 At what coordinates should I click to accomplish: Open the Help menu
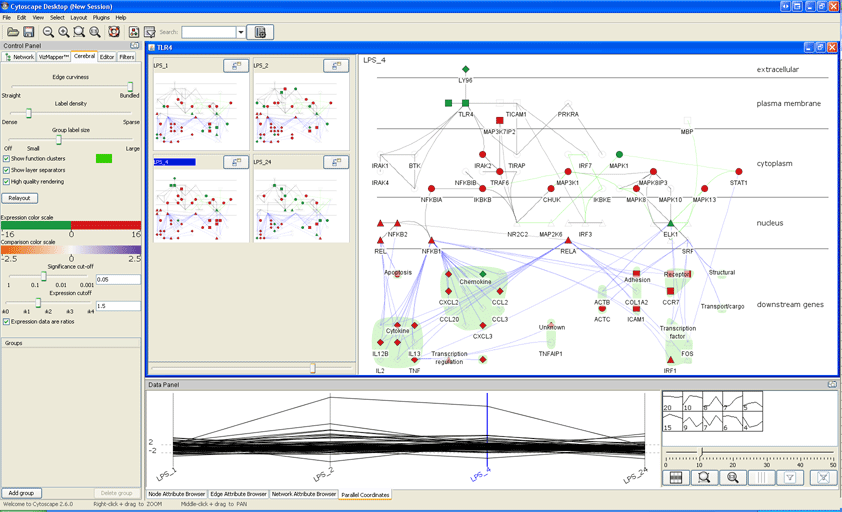coord(121,17)
